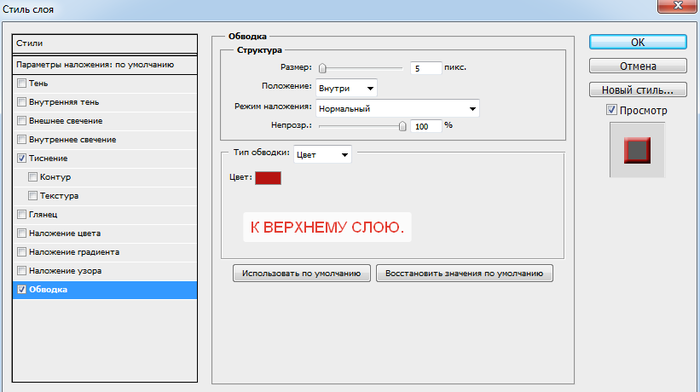Screen dimensions: 700x392
Task: Open the Тип обводки dropdown
Action: click(322, 154)
